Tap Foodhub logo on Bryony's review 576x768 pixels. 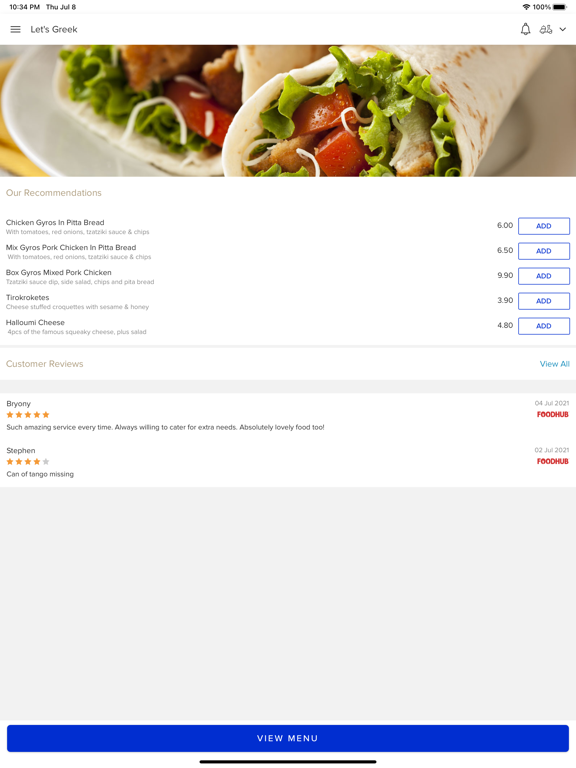pos(552,414)
